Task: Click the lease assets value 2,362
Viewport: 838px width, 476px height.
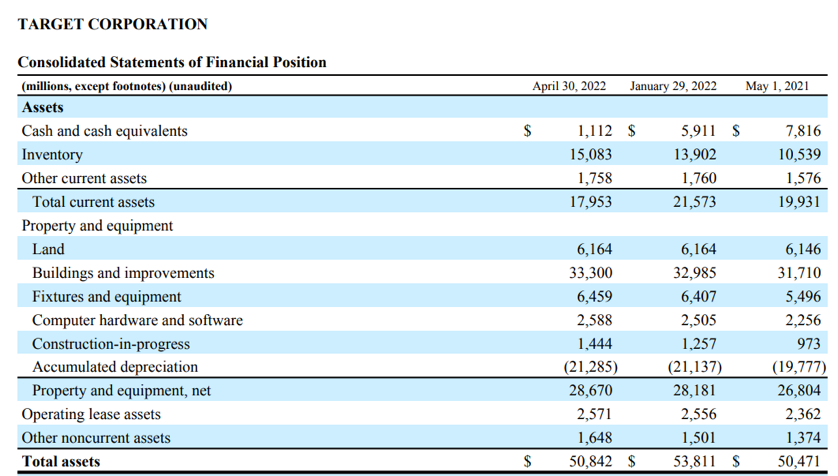Action: 803,414
